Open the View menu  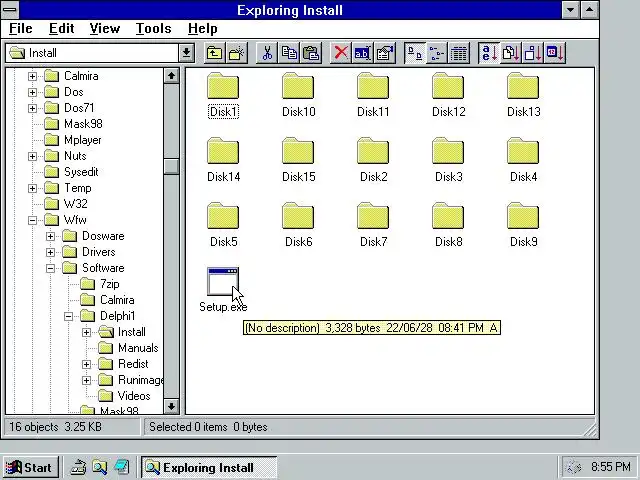(x=105, y=29)
